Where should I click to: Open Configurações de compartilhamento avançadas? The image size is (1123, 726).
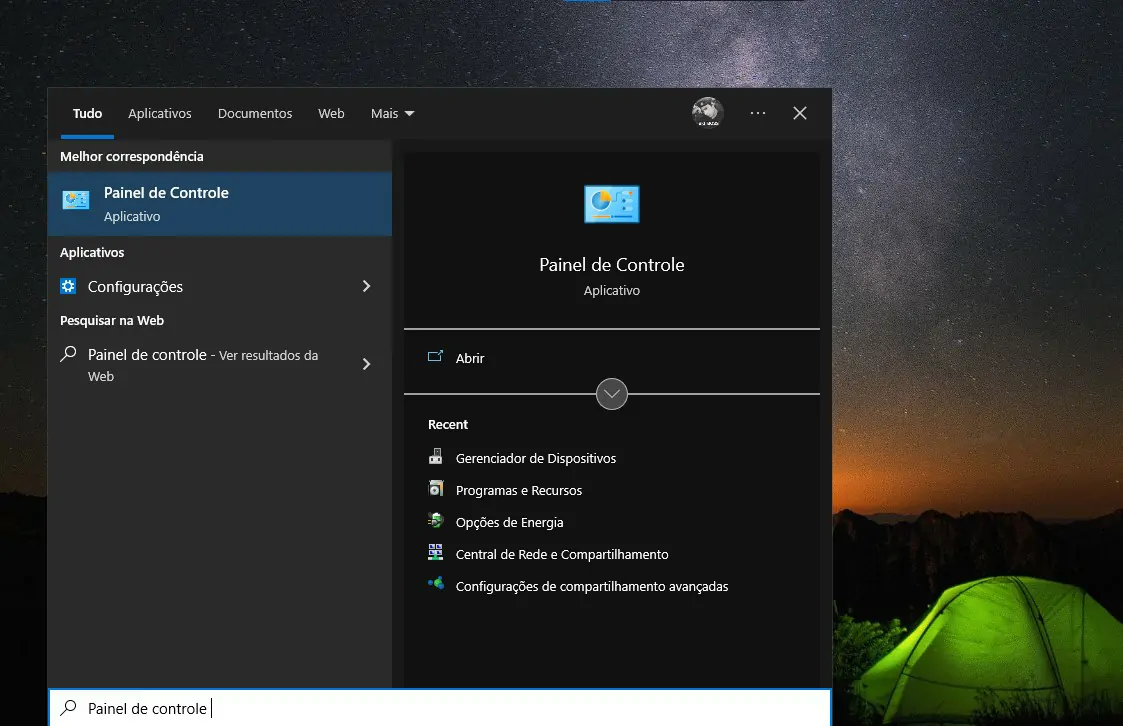[x=592, y=586]
